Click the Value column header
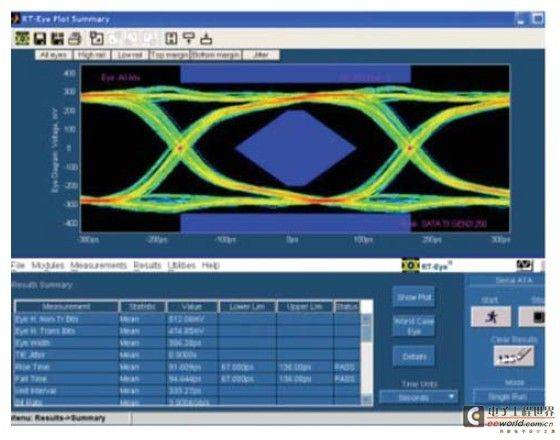This screenshot has height=440, width=560. click(x=192, y=307)
